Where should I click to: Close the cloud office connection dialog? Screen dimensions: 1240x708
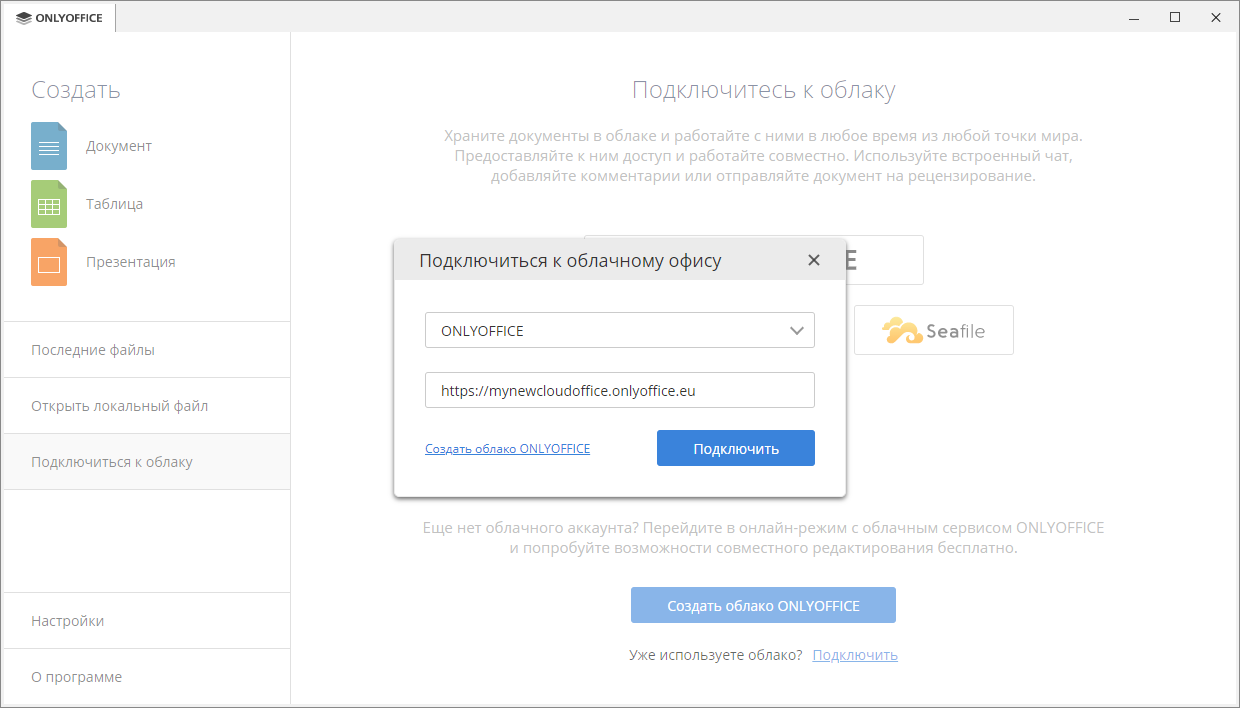coord(814,260)
